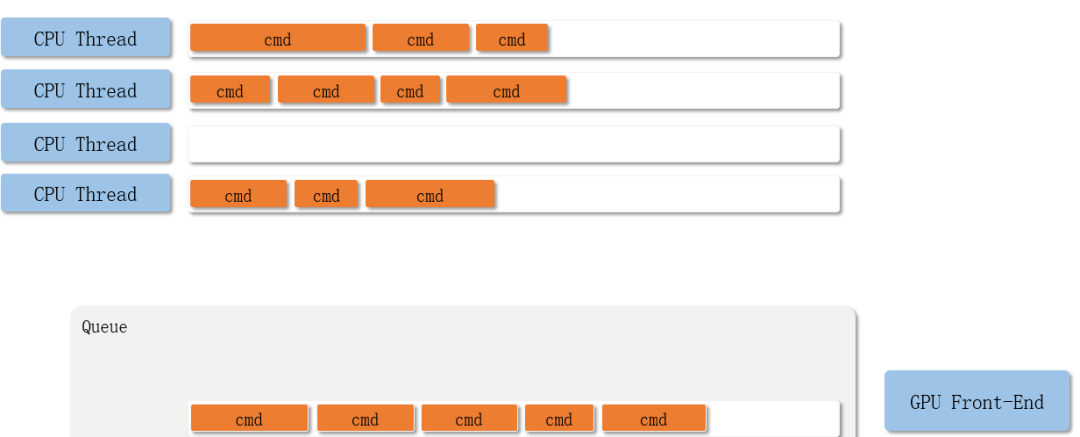This screenshot has width=1080, height=437.
Task: Select the last cmd block in the Queue
Action: tap(653, 419)
